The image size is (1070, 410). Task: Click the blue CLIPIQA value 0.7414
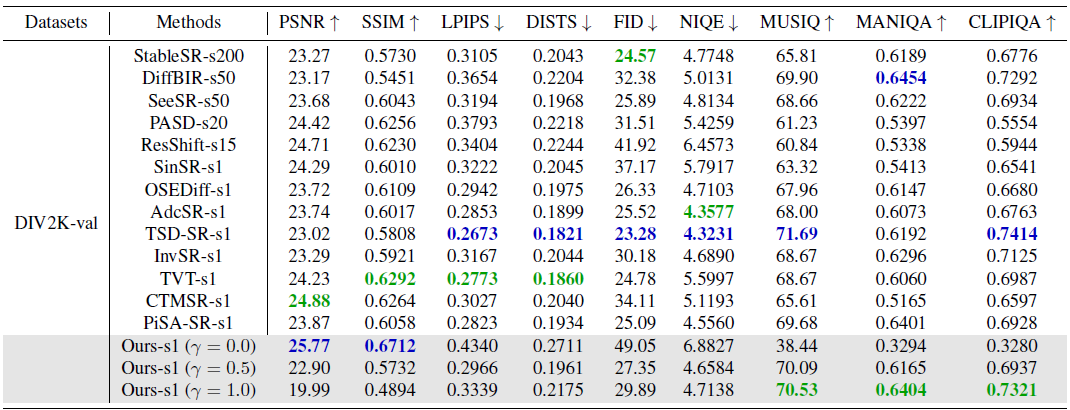(1013, 233)
